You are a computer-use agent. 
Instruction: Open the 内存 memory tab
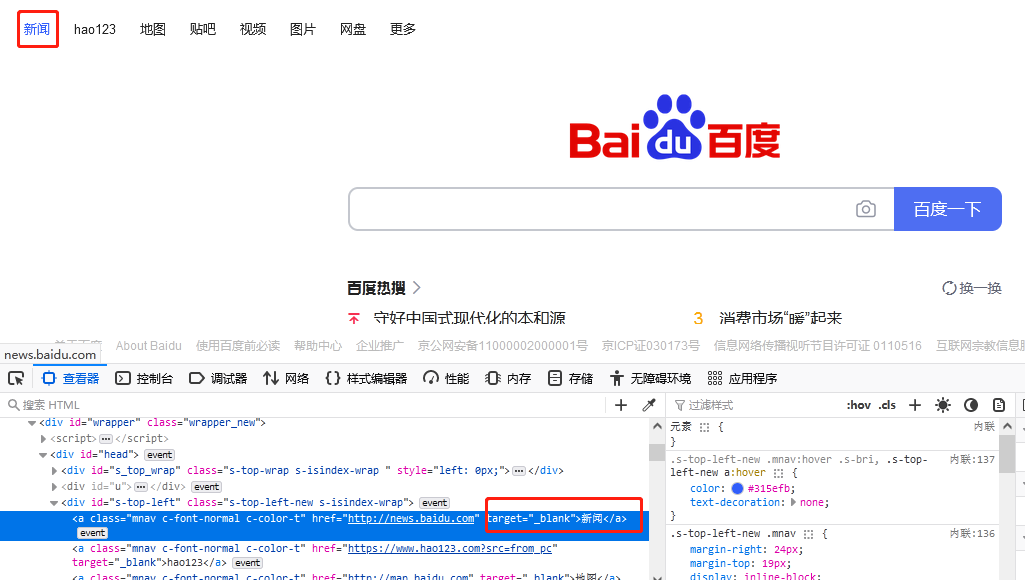pos(508,379)
